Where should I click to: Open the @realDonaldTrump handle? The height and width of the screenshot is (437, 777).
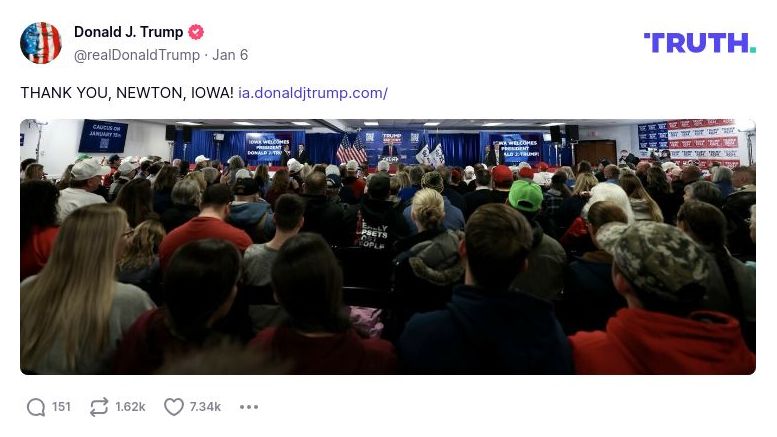[137, 55]
